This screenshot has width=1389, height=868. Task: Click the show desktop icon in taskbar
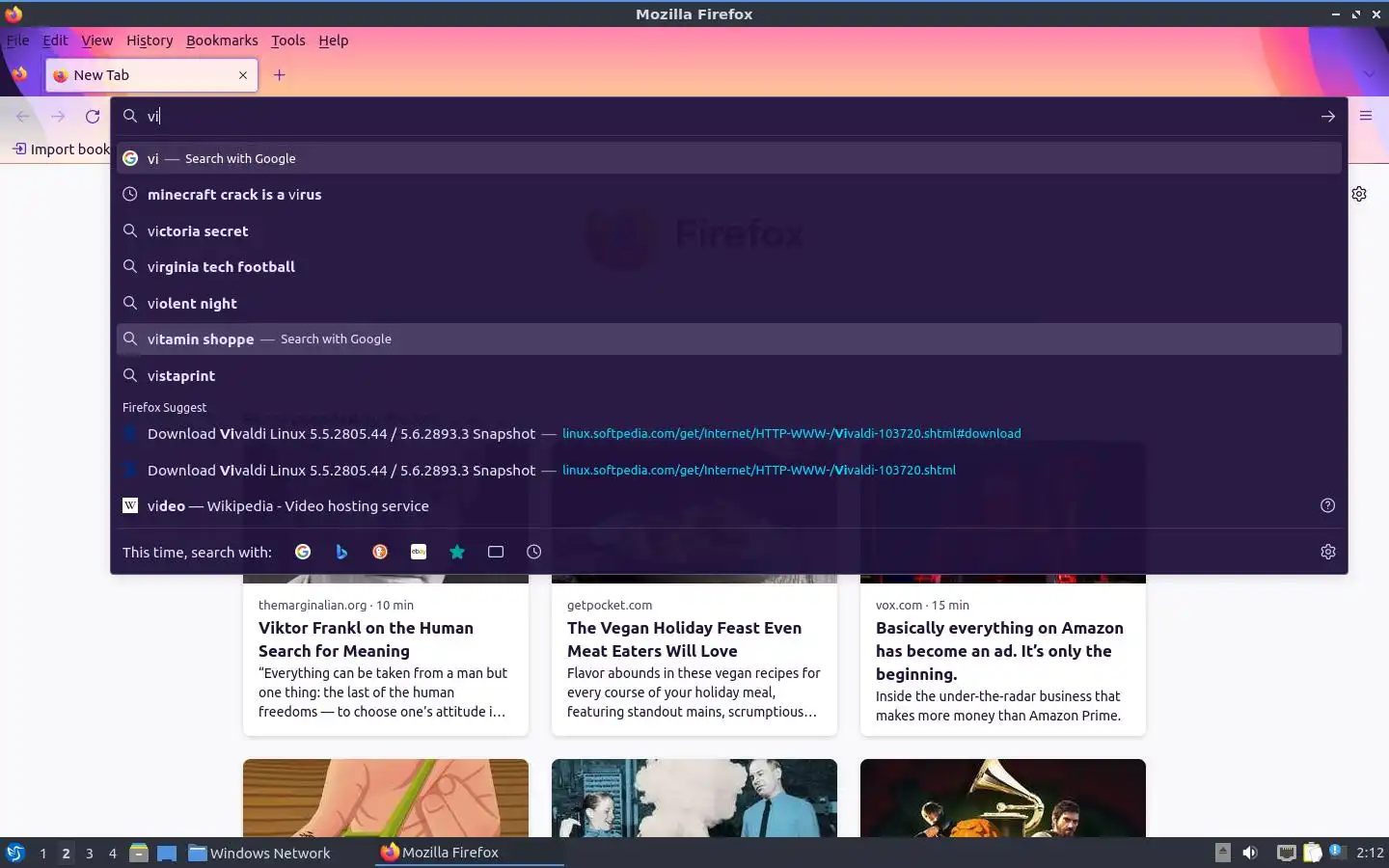point(167,853)
